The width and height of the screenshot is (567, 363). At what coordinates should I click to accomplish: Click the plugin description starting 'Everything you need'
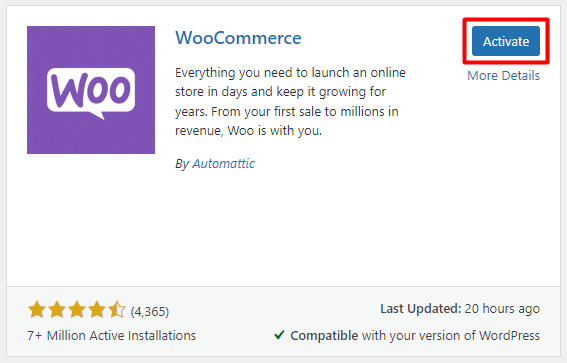tap(290, 102)
